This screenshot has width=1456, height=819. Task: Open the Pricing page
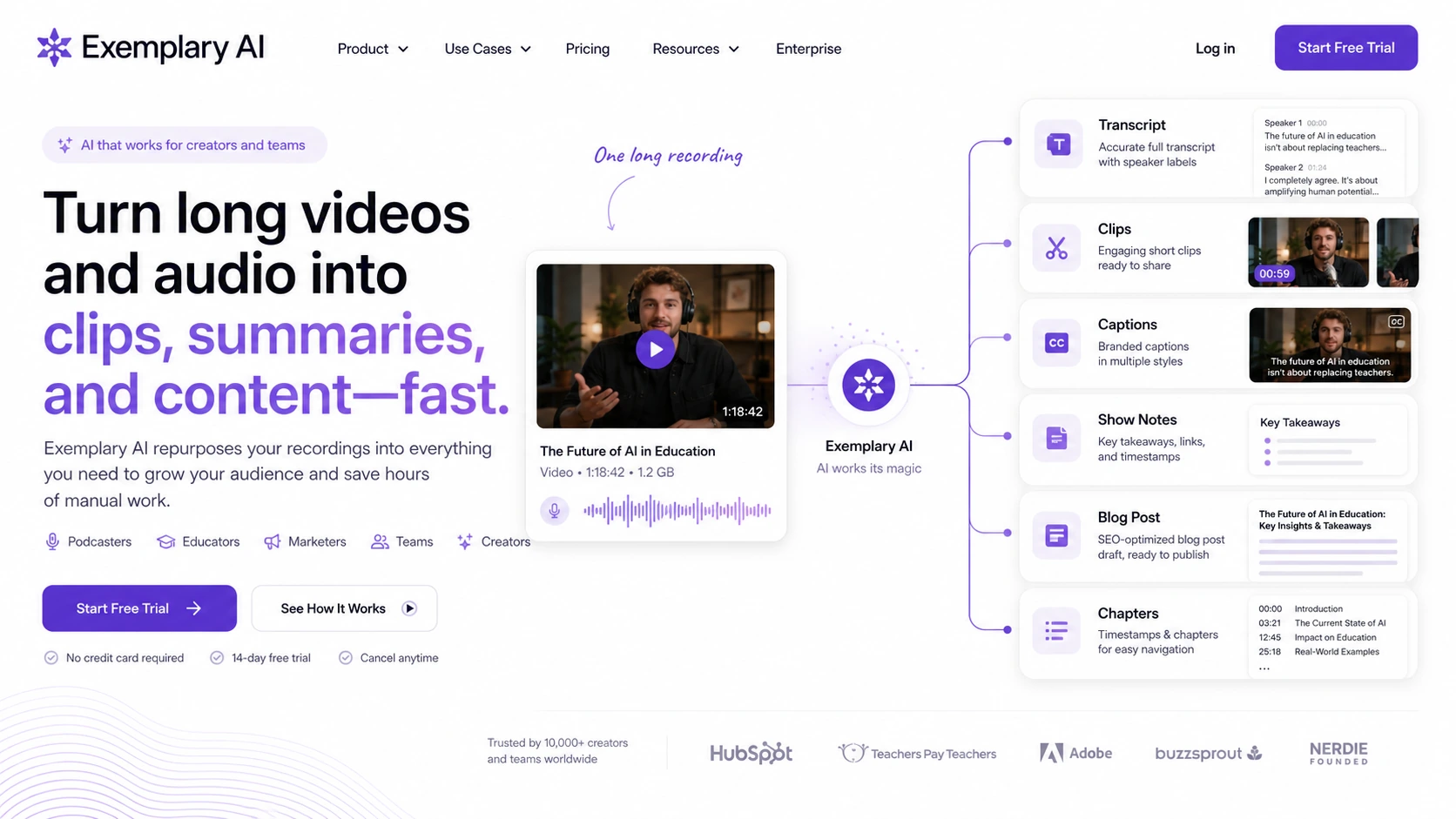pos(588,49)
